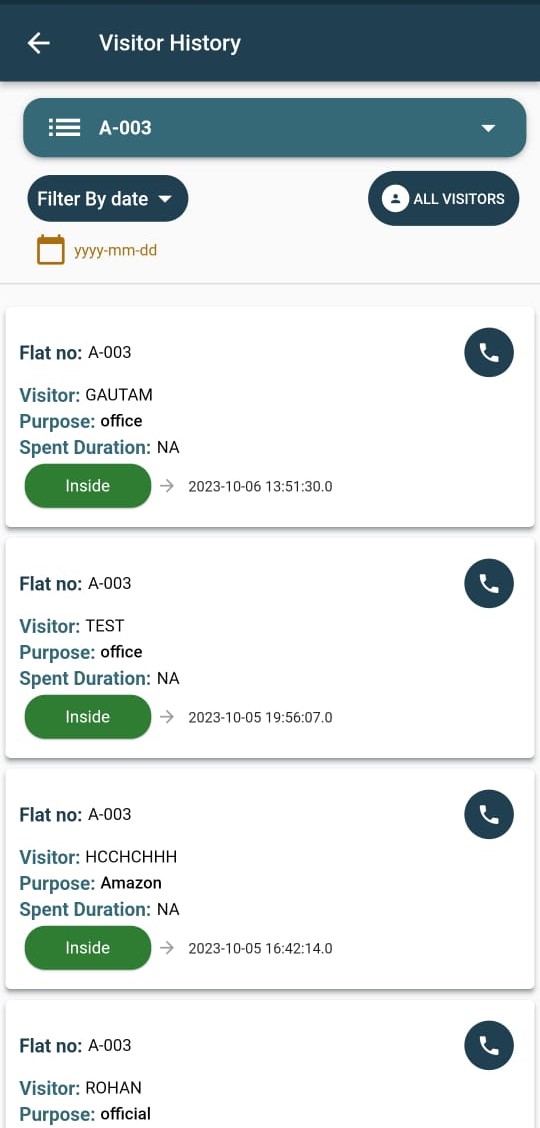Show ALL VISITORS list
This screenshot has height=1128, width=540.
pos(444,199)
